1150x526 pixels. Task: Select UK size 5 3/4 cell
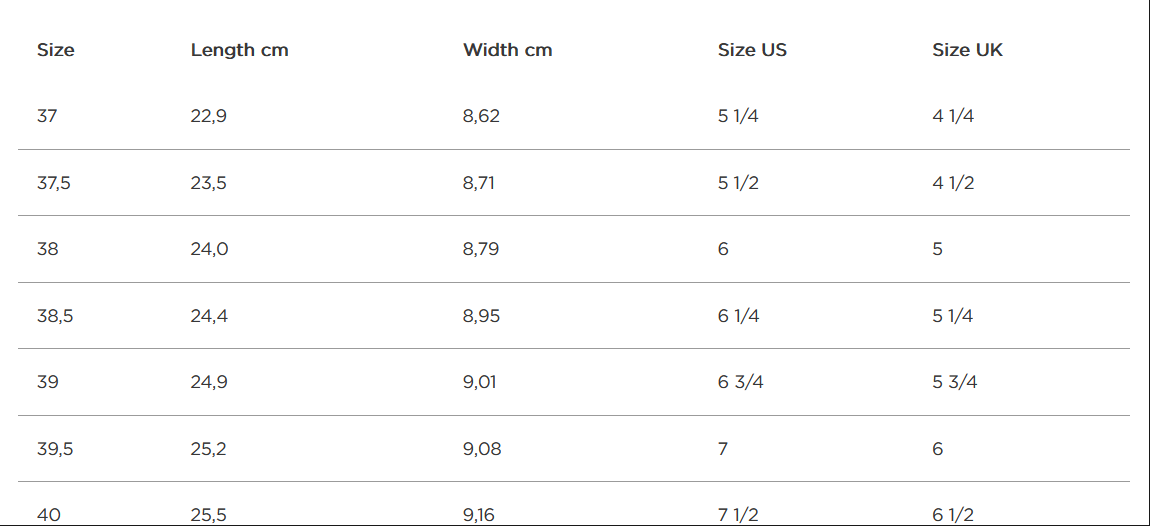(955, 382)
